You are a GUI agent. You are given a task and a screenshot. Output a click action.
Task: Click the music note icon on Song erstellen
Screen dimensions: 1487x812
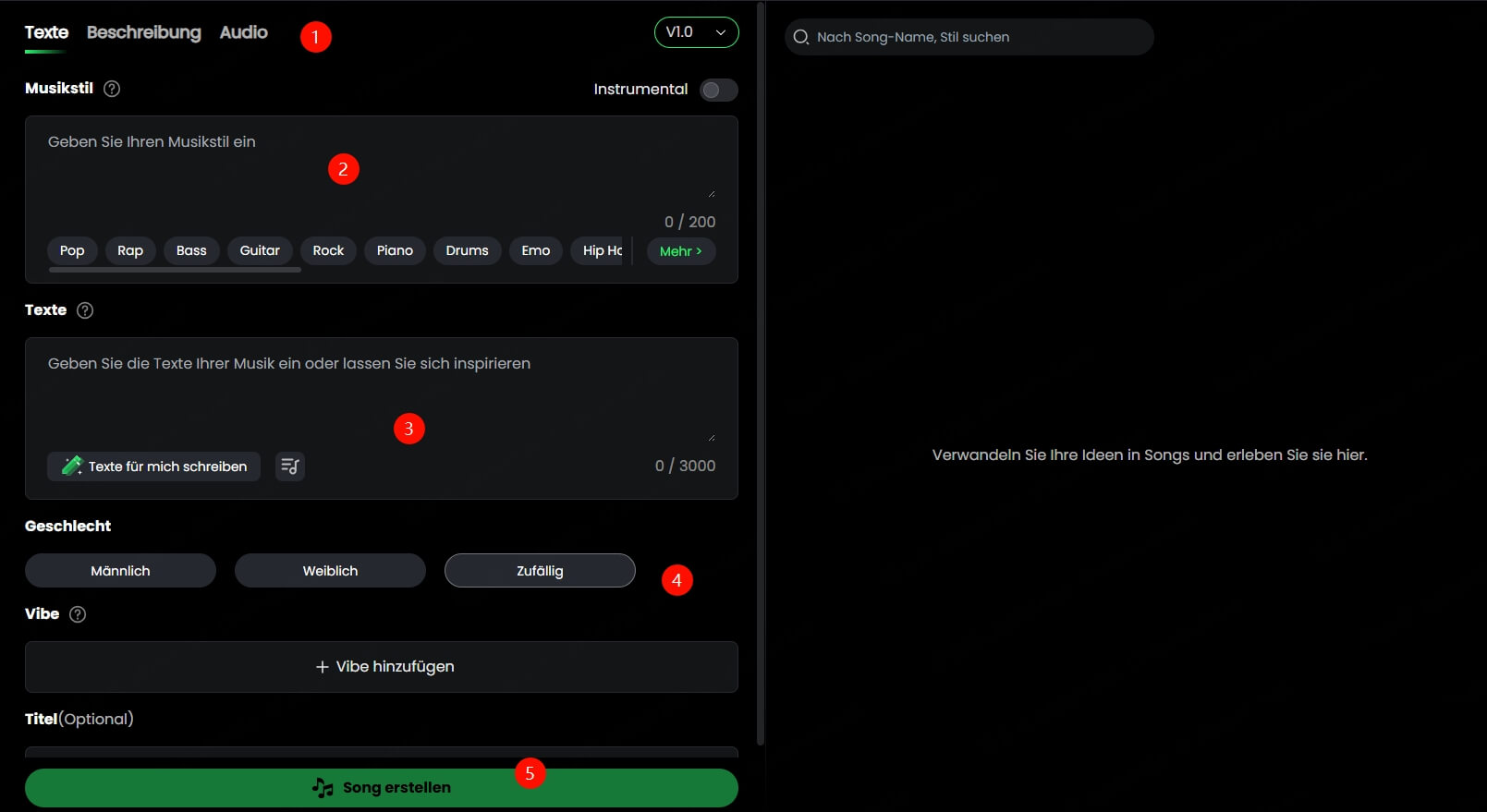pos(323,788)
